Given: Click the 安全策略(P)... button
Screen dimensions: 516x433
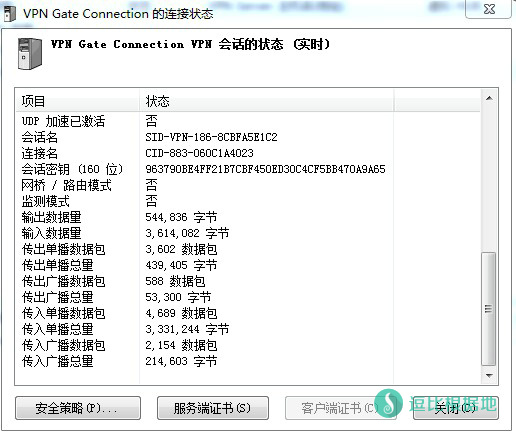Looking at the screenshot, I should pos(78,408).
